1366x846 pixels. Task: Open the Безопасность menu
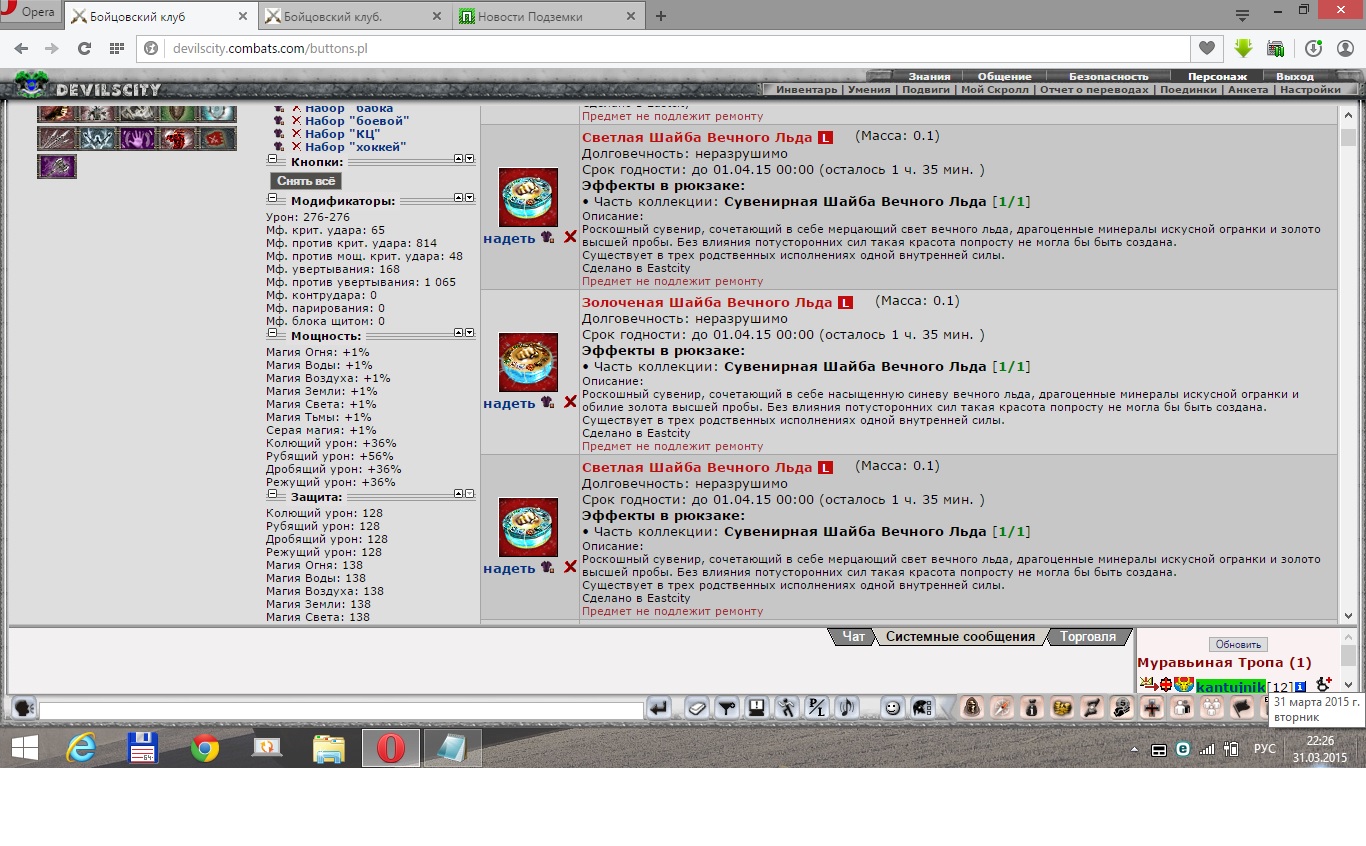pyautogui.click(x=1108, y=76)
